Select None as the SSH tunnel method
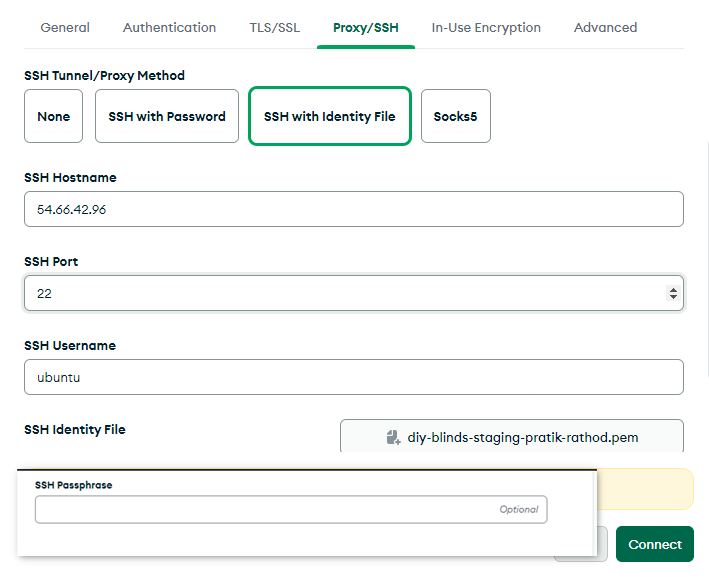Screen dimensions: 709x588 click(54, 116)
